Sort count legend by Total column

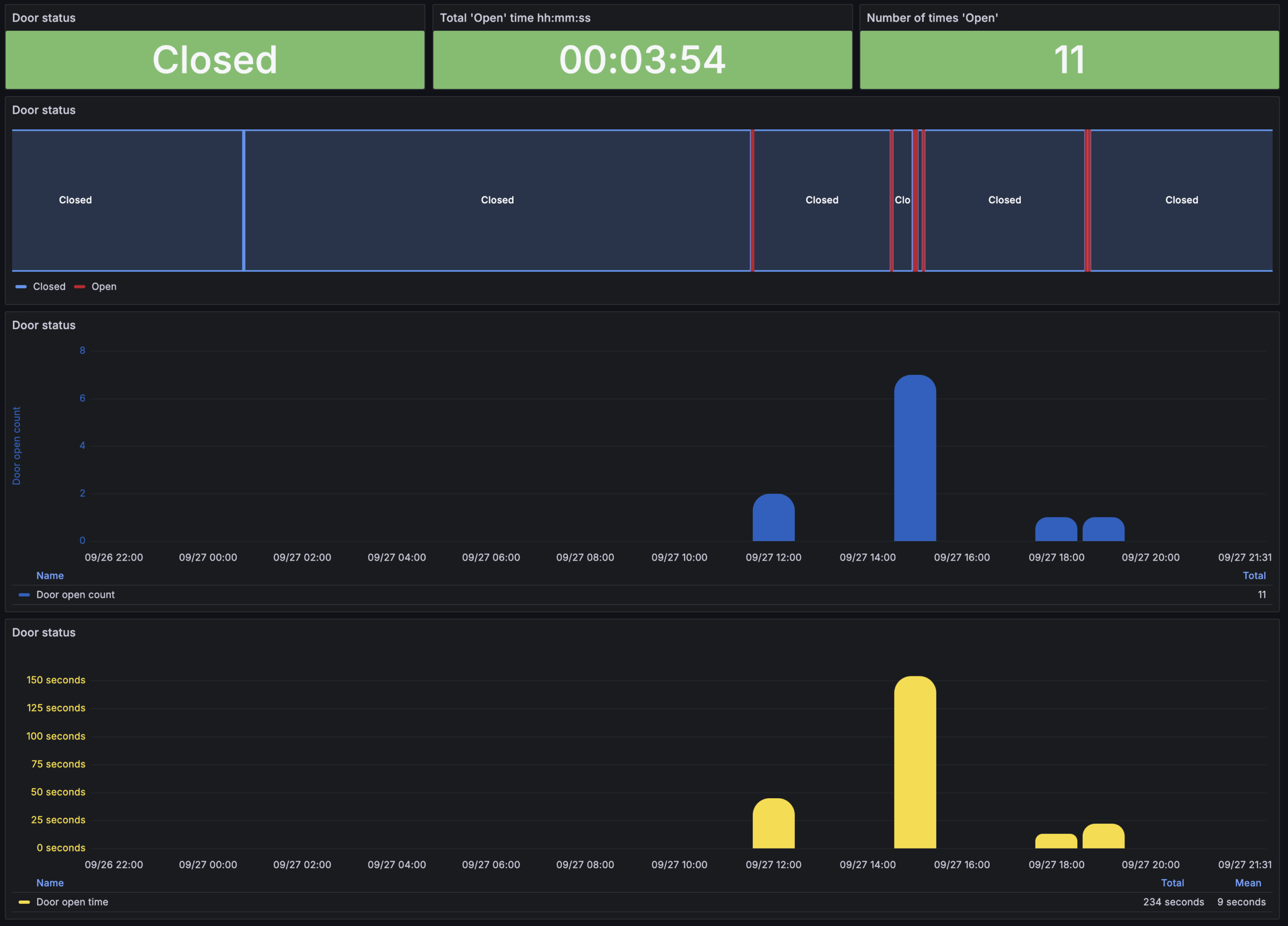point(1253,576)
